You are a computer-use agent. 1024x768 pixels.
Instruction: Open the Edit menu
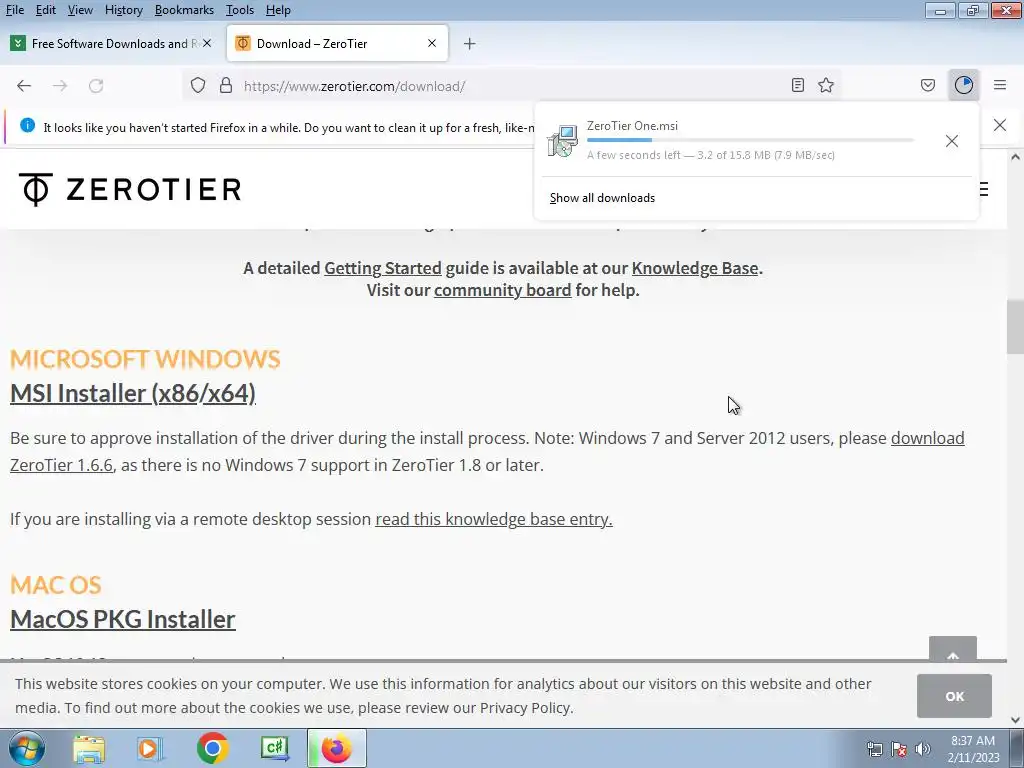(46, 10)
